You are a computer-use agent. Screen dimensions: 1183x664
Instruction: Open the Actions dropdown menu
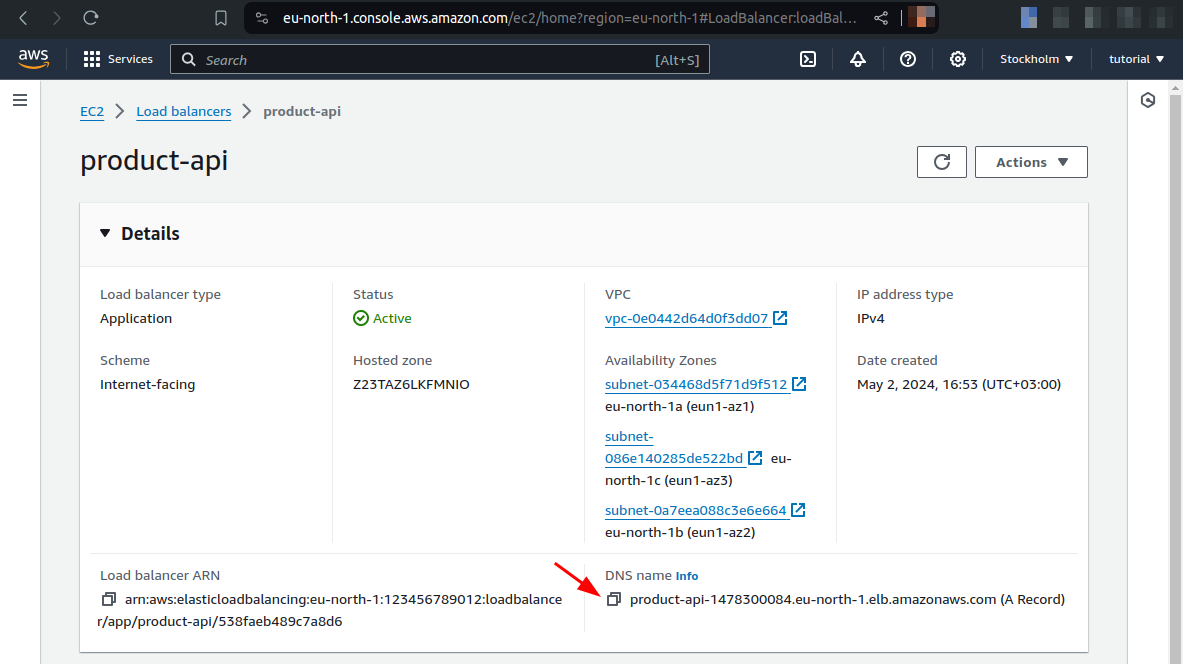click(x=1031, y=162)
